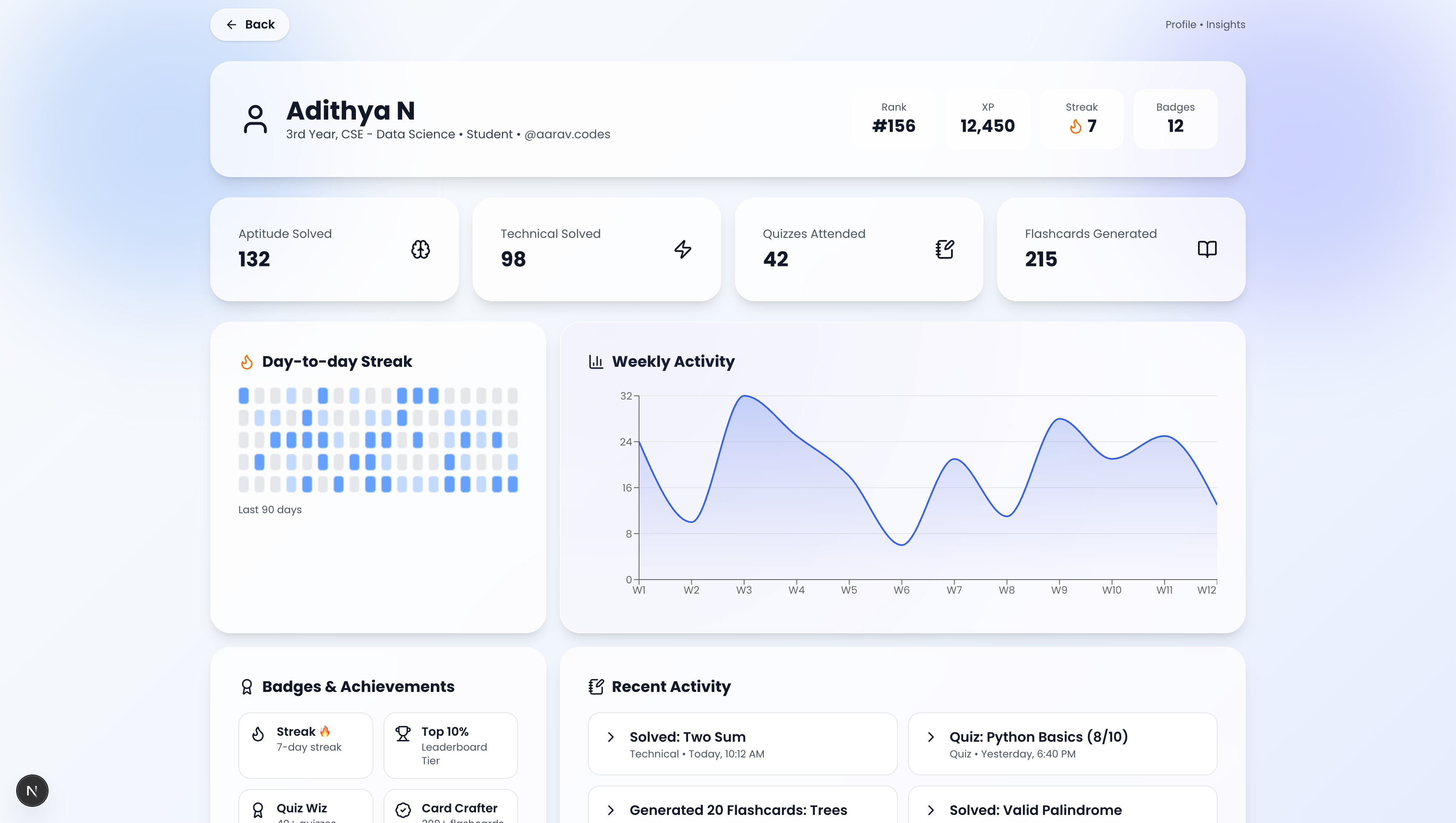Expand the Generated 20 Flashcards: Trees chevron
Image resolution: width=1456 pixels, height=823 pixels.
coord(610,810)
